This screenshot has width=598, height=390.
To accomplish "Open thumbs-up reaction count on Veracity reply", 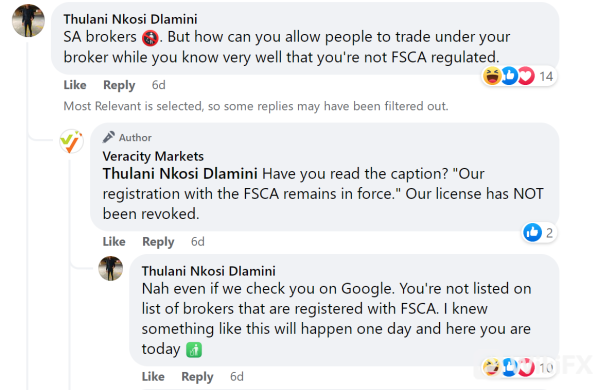I will click(x=539, y=232).
